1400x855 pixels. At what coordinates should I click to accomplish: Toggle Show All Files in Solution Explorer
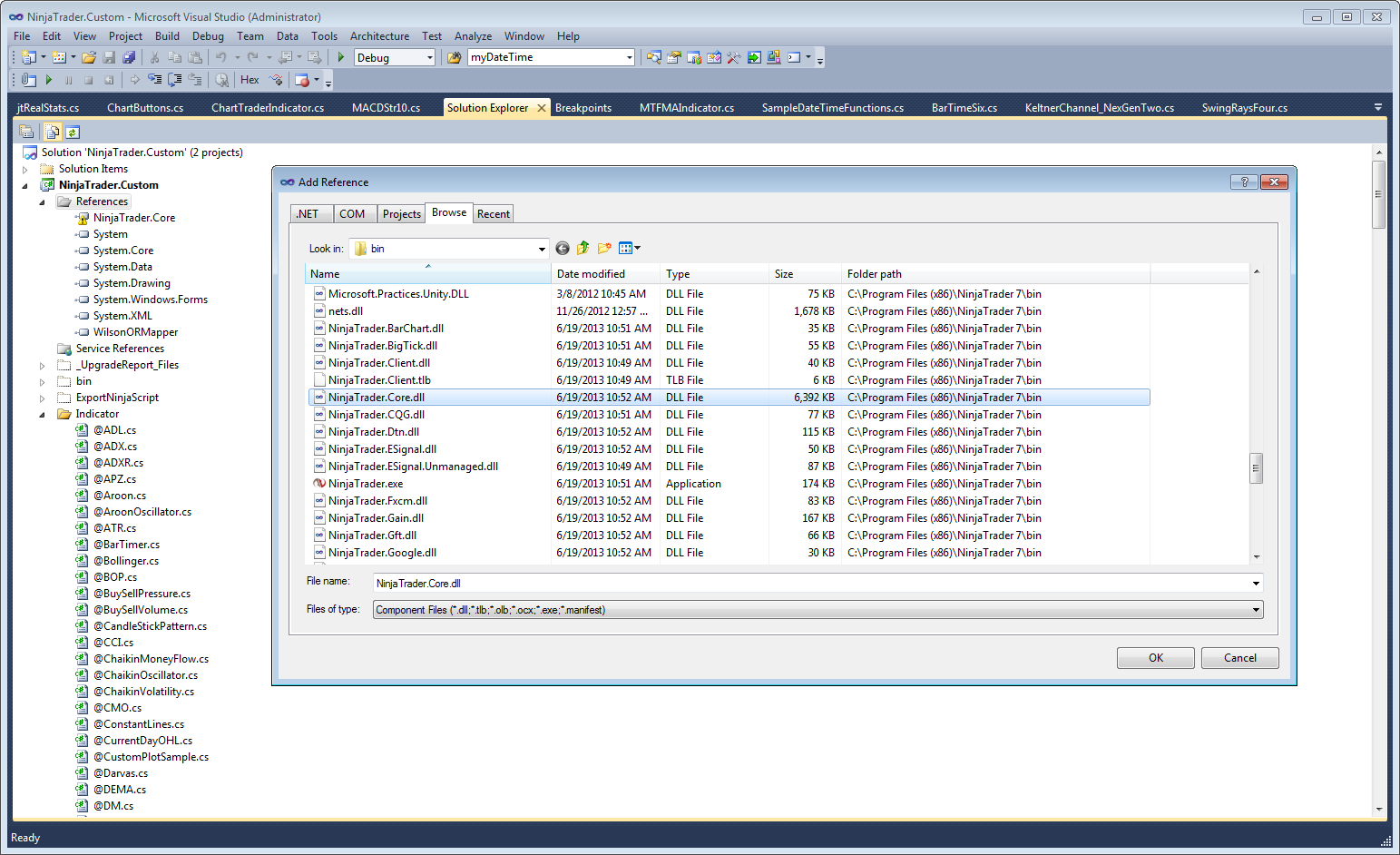coord(53,132)
